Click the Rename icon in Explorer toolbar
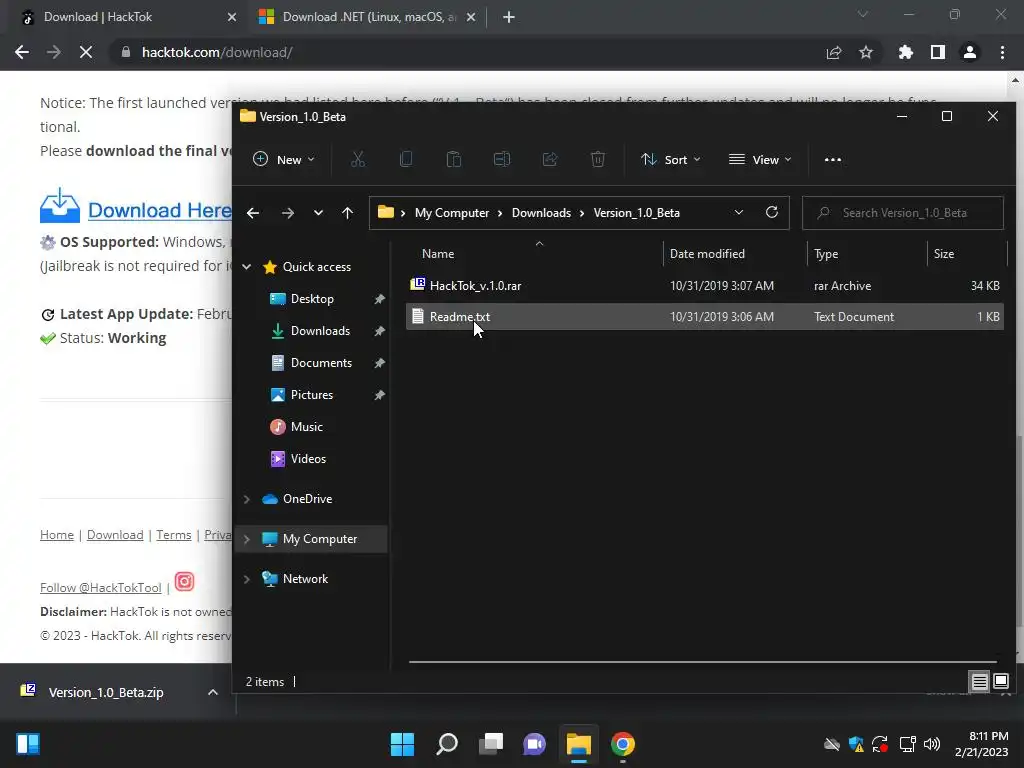Viewport: 1024px width, 768px height. (x=502, y=159)
